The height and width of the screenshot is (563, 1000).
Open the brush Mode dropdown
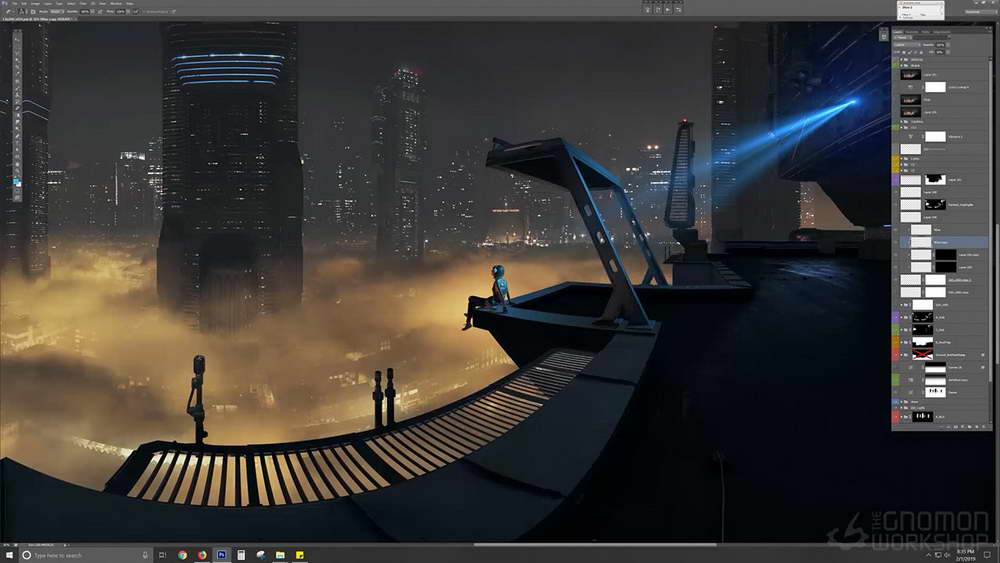(57, 11)
